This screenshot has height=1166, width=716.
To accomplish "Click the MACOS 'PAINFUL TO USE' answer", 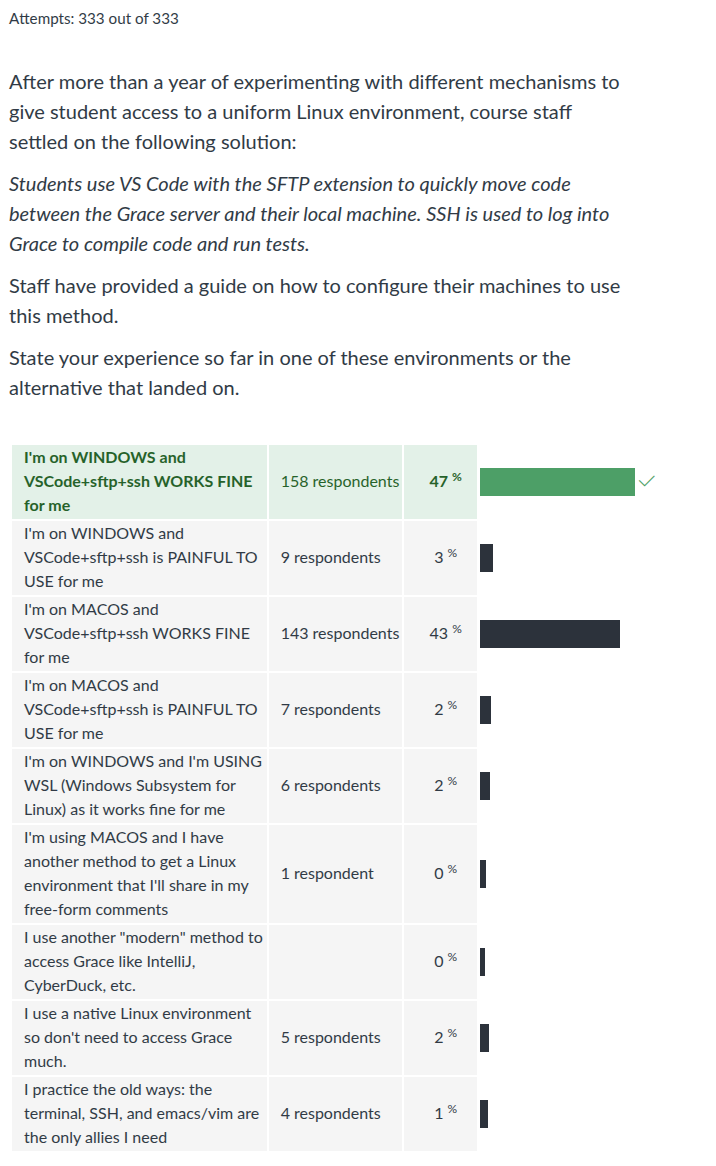I will [139, 709].
